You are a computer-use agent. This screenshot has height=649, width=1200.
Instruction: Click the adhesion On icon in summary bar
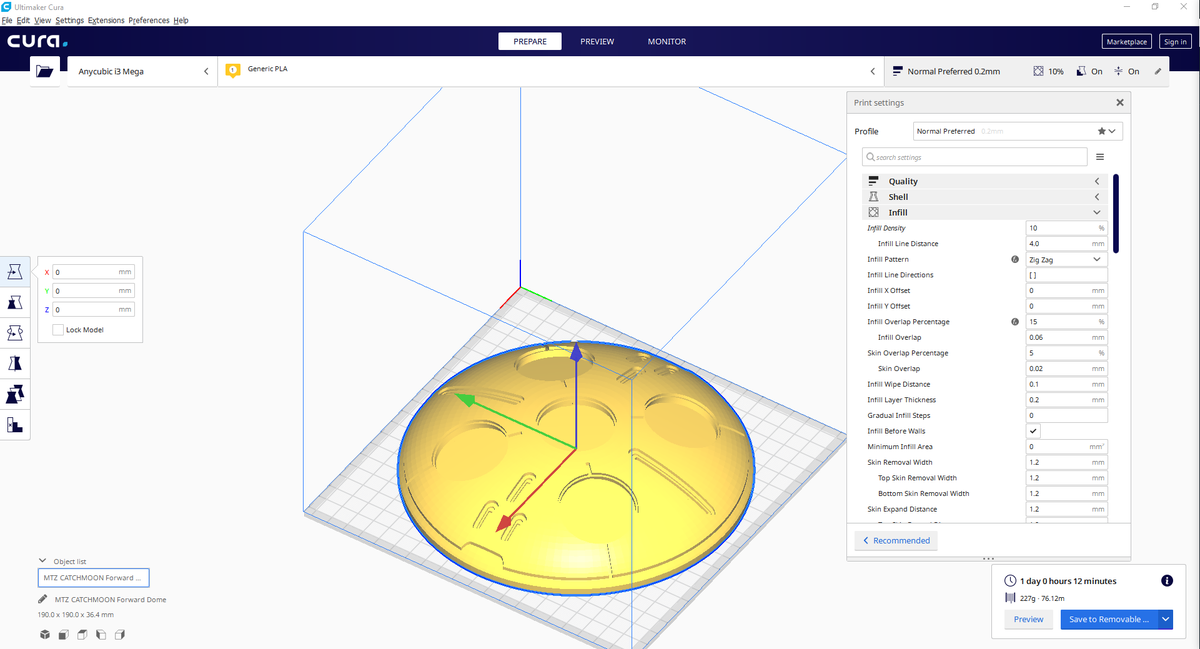pos(1119,71)
